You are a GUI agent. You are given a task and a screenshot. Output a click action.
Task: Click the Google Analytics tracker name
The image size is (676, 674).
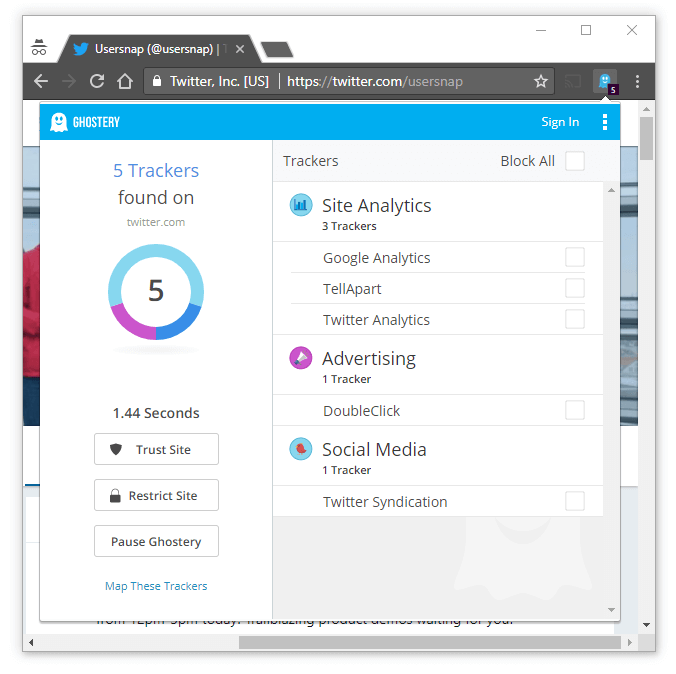click(x=377, y=258)
